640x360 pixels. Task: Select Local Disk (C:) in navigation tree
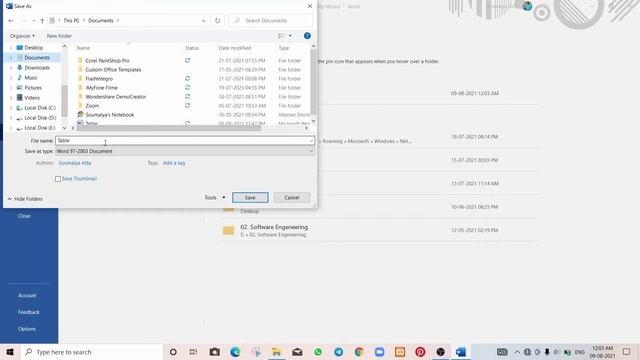(40, 108)
